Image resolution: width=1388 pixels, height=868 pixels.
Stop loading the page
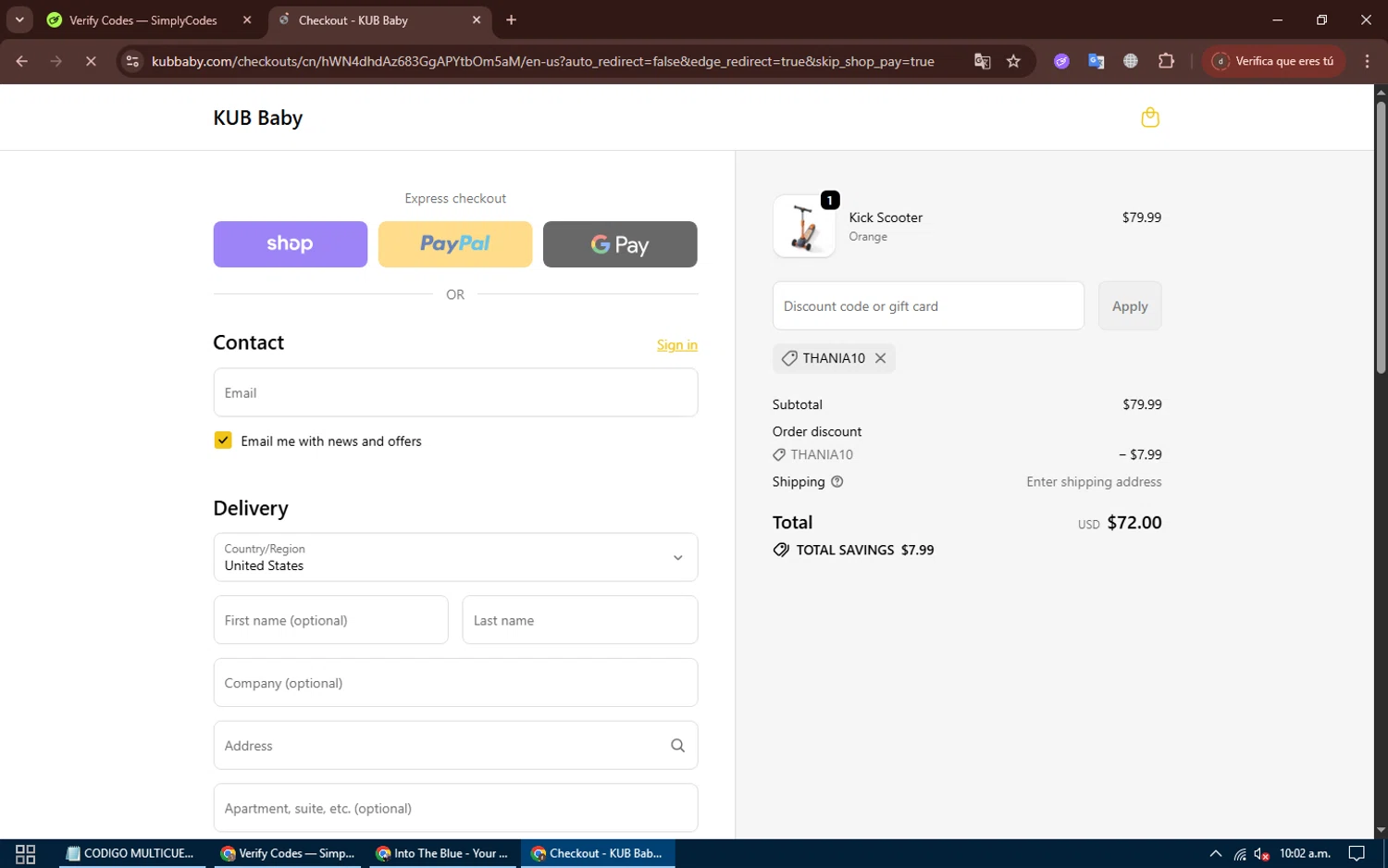pos(91,61)
